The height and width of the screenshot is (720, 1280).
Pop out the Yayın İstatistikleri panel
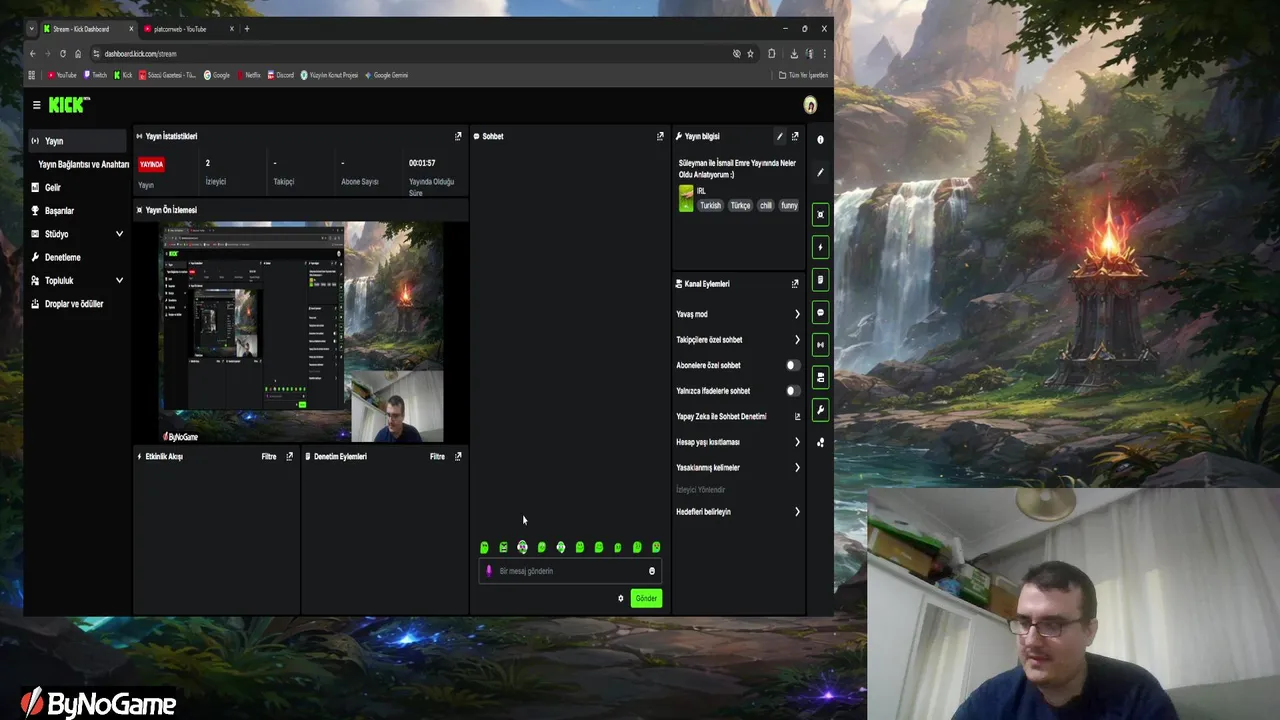(458, 136)
